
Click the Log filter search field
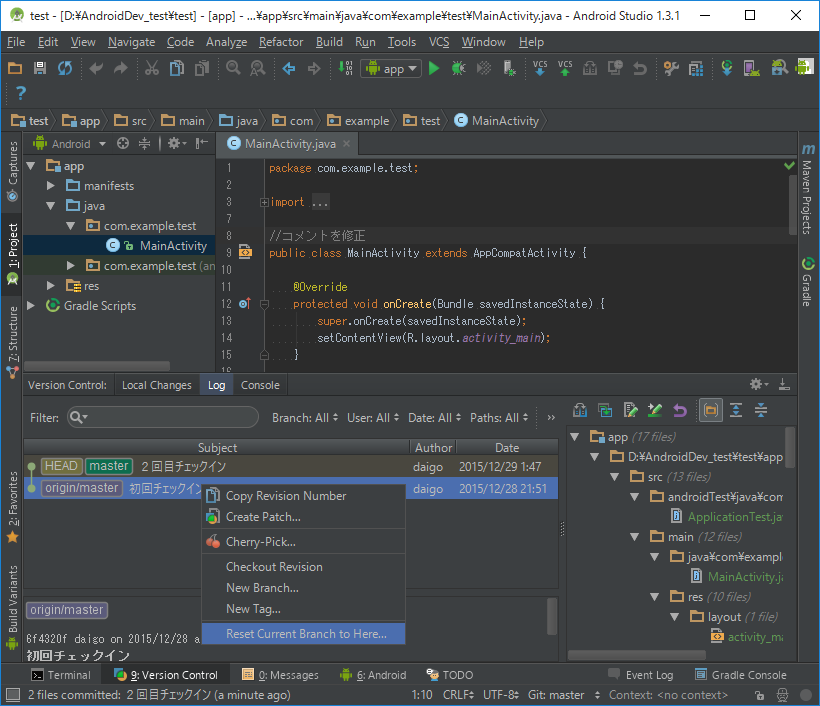pyautogui.click(x=163, y=417)
